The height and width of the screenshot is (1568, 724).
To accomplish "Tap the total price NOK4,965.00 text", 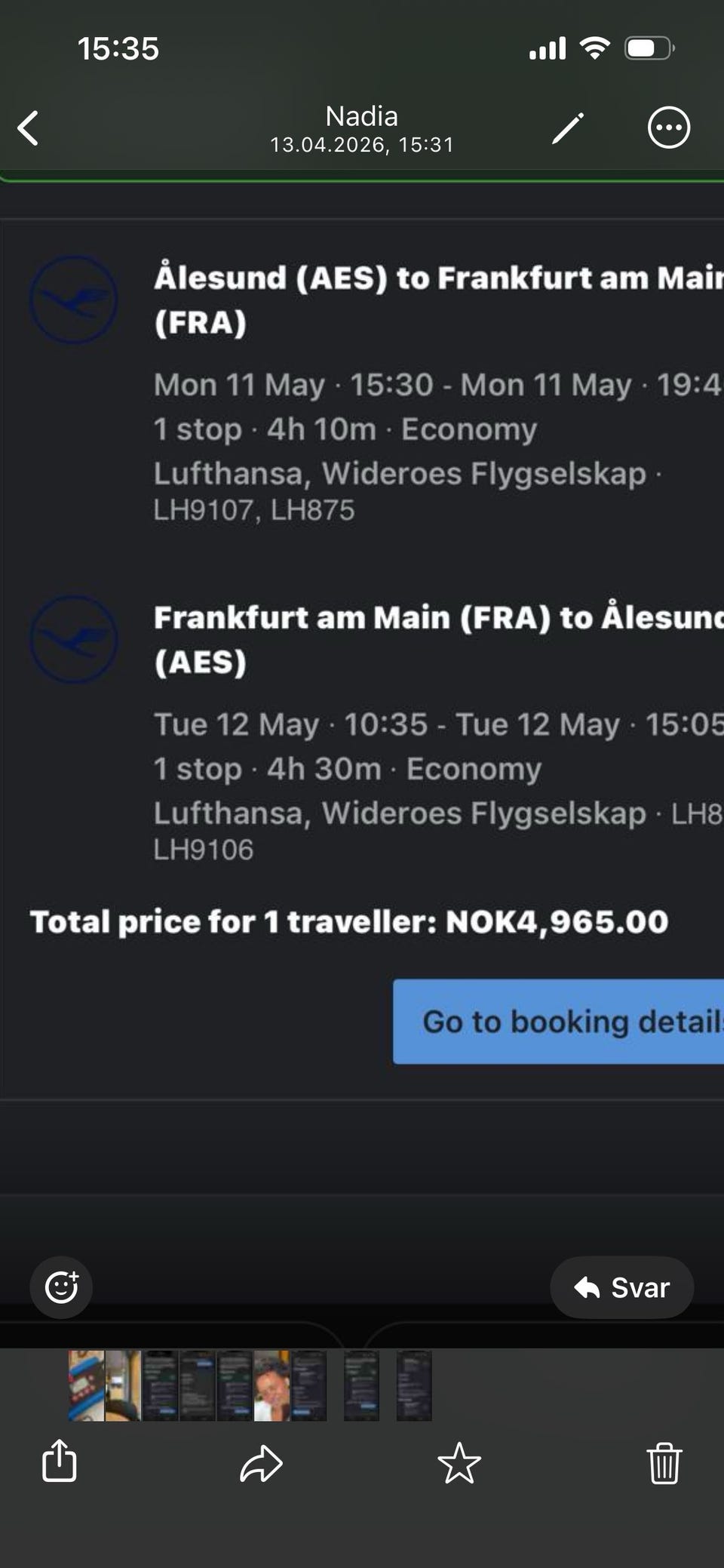I will tap(557, 921).
